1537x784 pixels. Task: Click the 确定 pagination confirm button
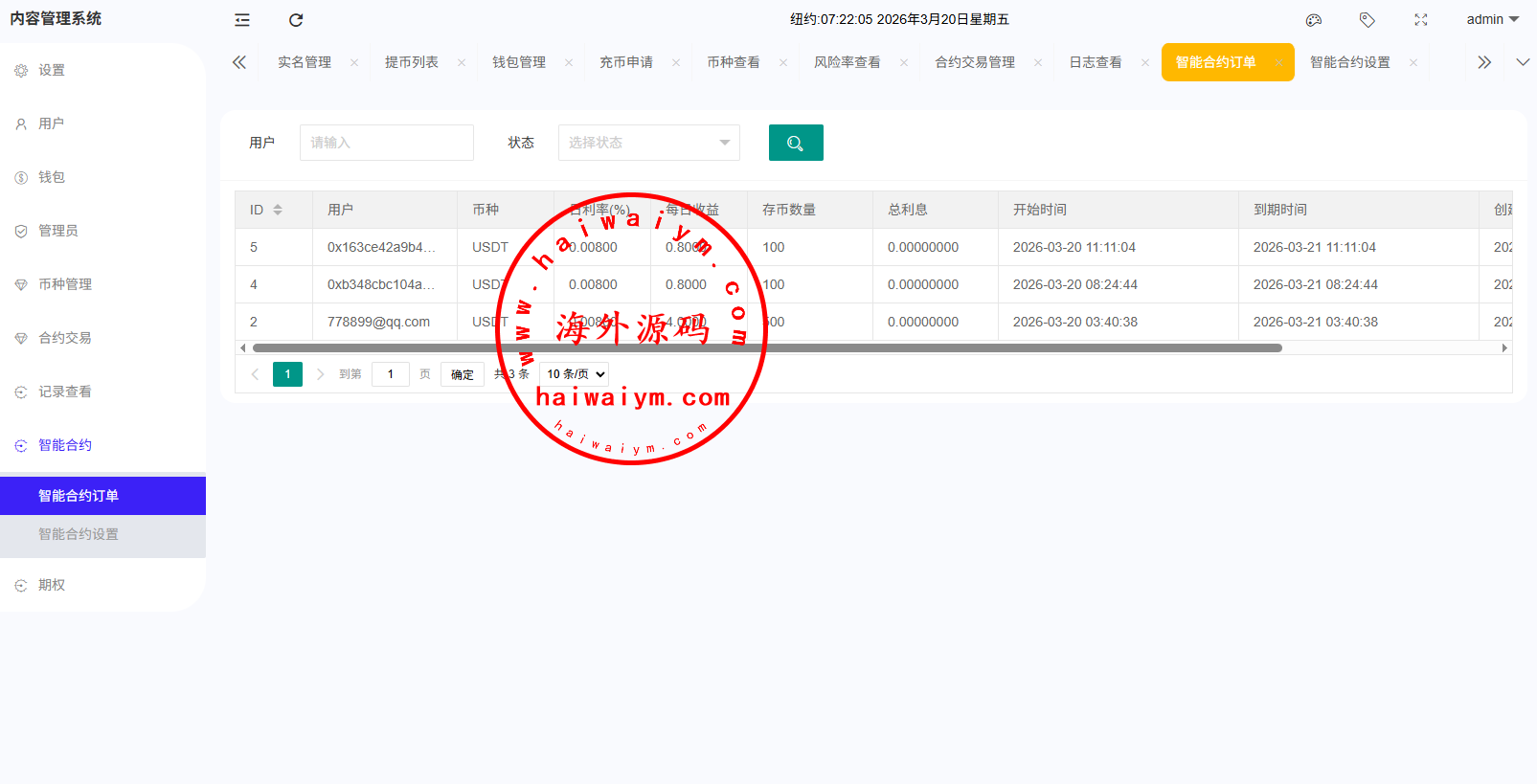(x=463, y=374)
